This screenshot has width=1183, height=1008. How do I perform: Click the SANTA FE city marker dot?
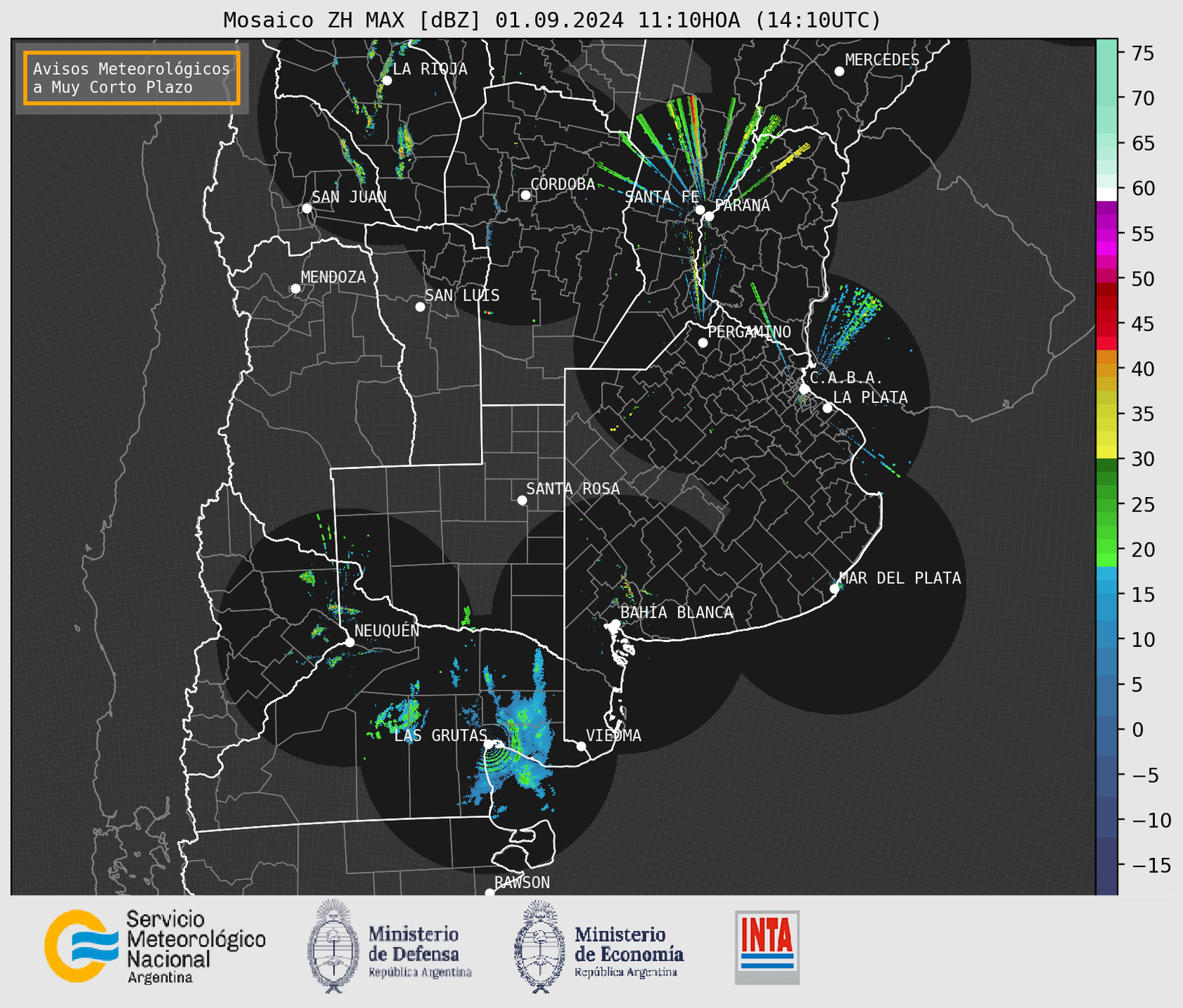(x=700, y=210)
